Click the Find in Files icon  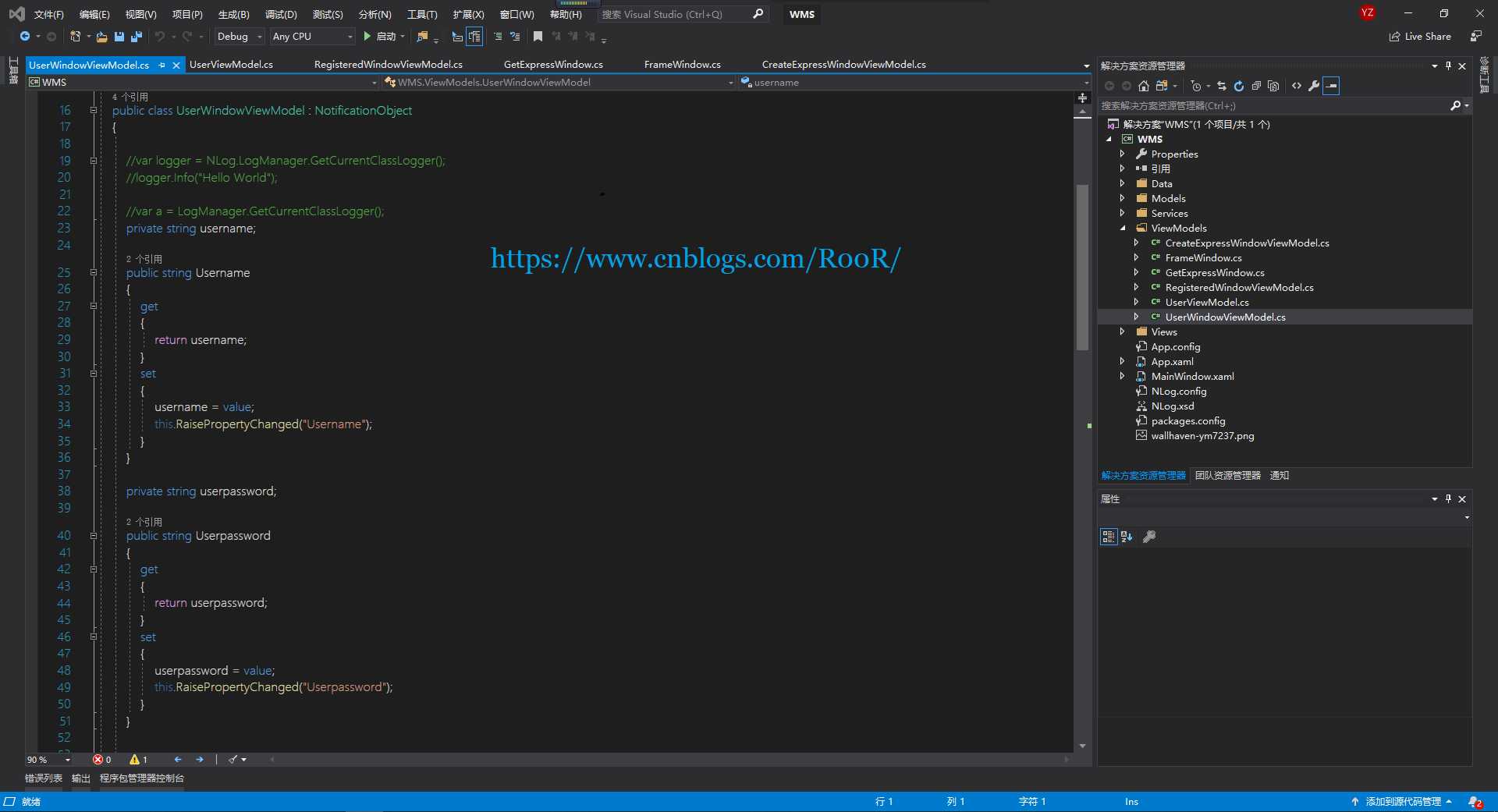click(422, 37)
